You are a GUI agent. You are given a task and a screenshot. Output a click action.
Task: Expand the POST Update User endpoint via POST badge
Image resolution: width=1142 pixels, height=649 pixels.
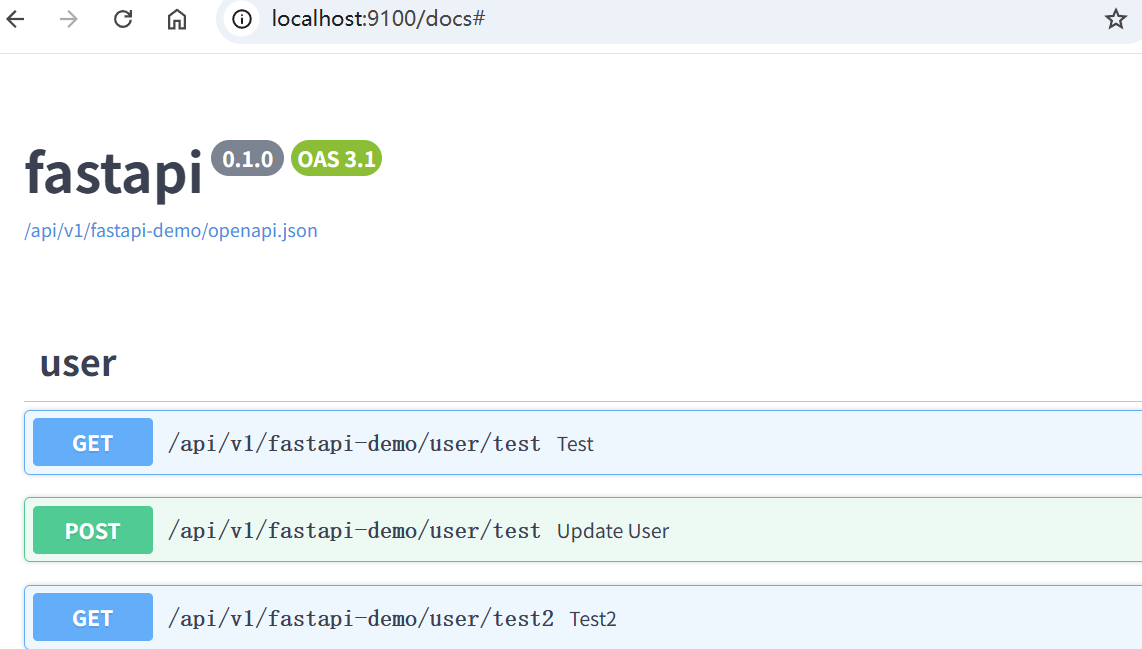tap(93, 531)
